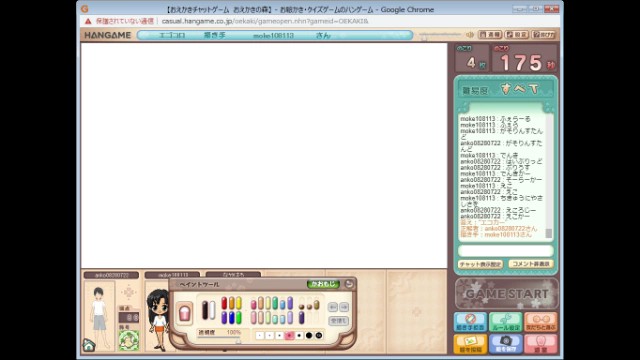Viewport: 640px width, 360px height.
Task: Pick the red color capsule
Action: click(x=224, y=303)
